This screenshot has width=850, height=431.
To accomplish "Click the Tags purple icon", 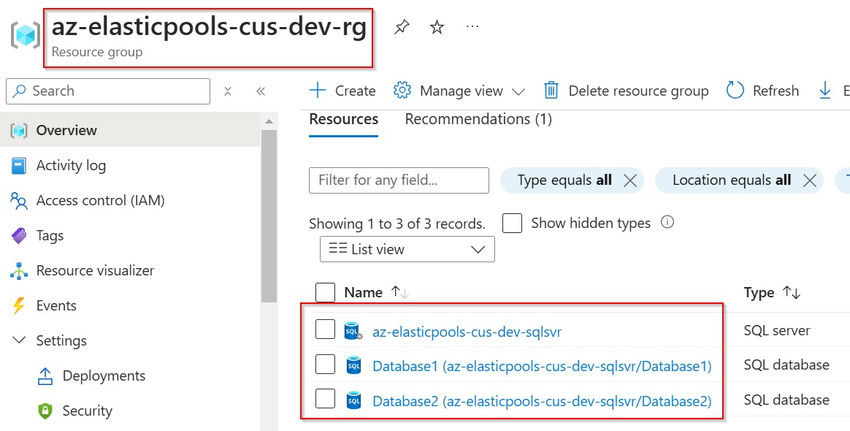I will pyautogui.click(x=18, y=236).
